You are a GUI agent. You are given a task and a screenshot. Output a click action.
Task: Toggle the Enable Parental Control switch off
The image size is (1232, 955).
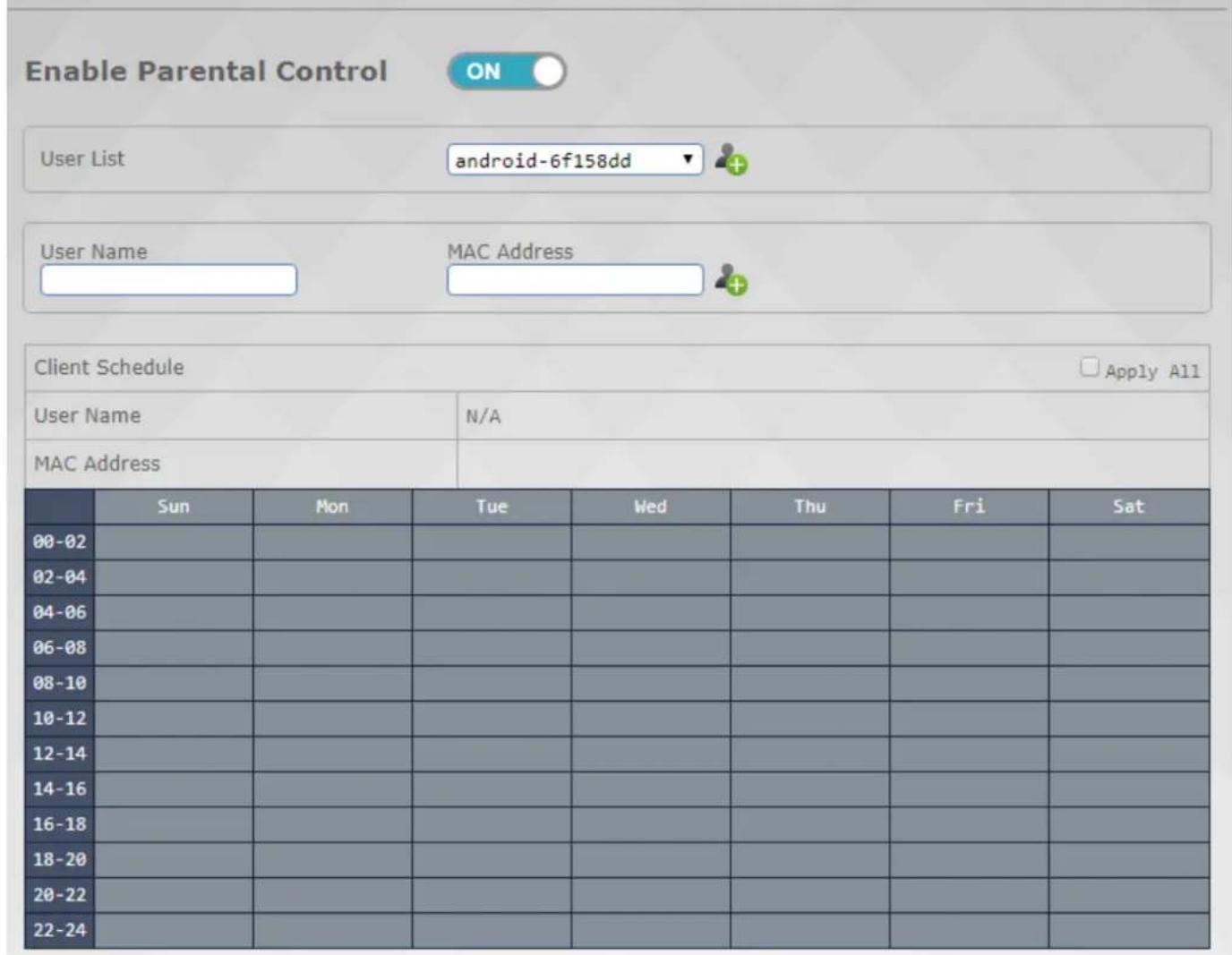click(507, 72)
